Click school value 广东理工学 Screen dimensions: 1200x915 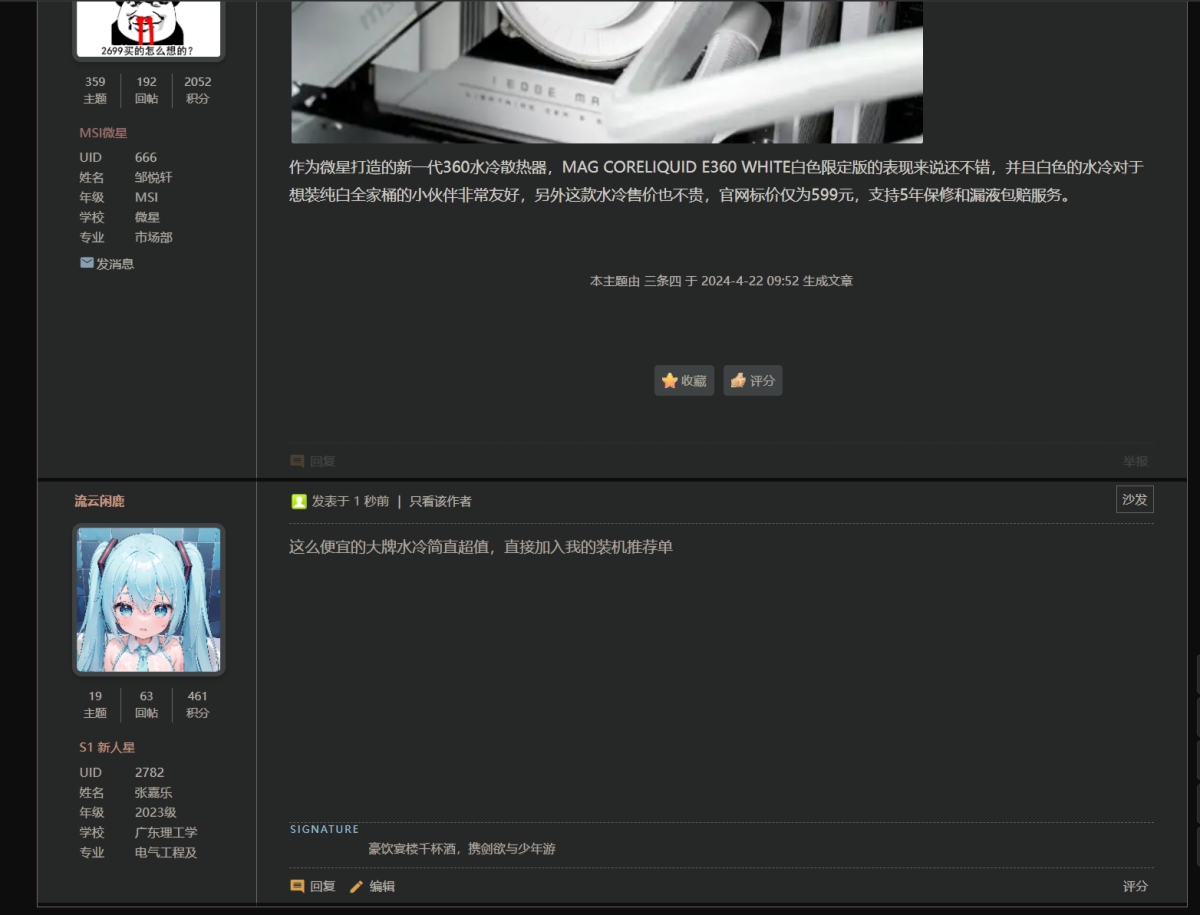click(x=166, y=832)
